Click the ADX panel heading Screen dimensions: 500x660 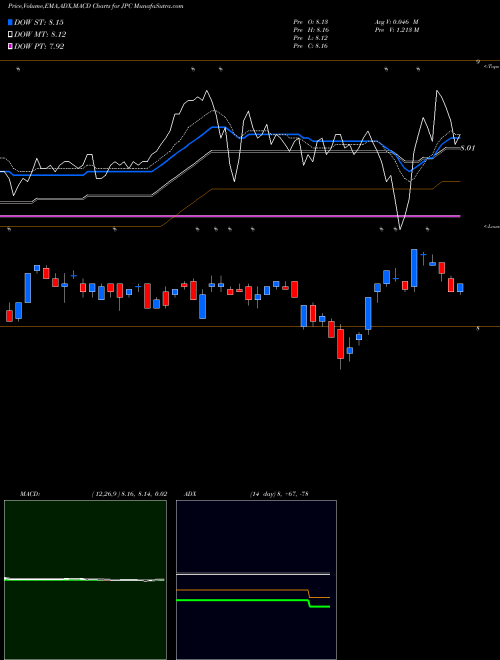point(191,494)
